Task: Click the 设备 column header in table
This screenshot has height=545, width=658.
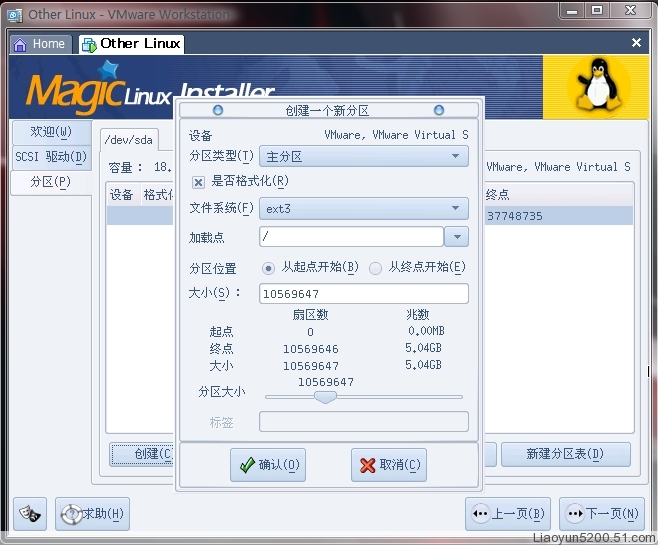Action: click(x=122, y=195)
